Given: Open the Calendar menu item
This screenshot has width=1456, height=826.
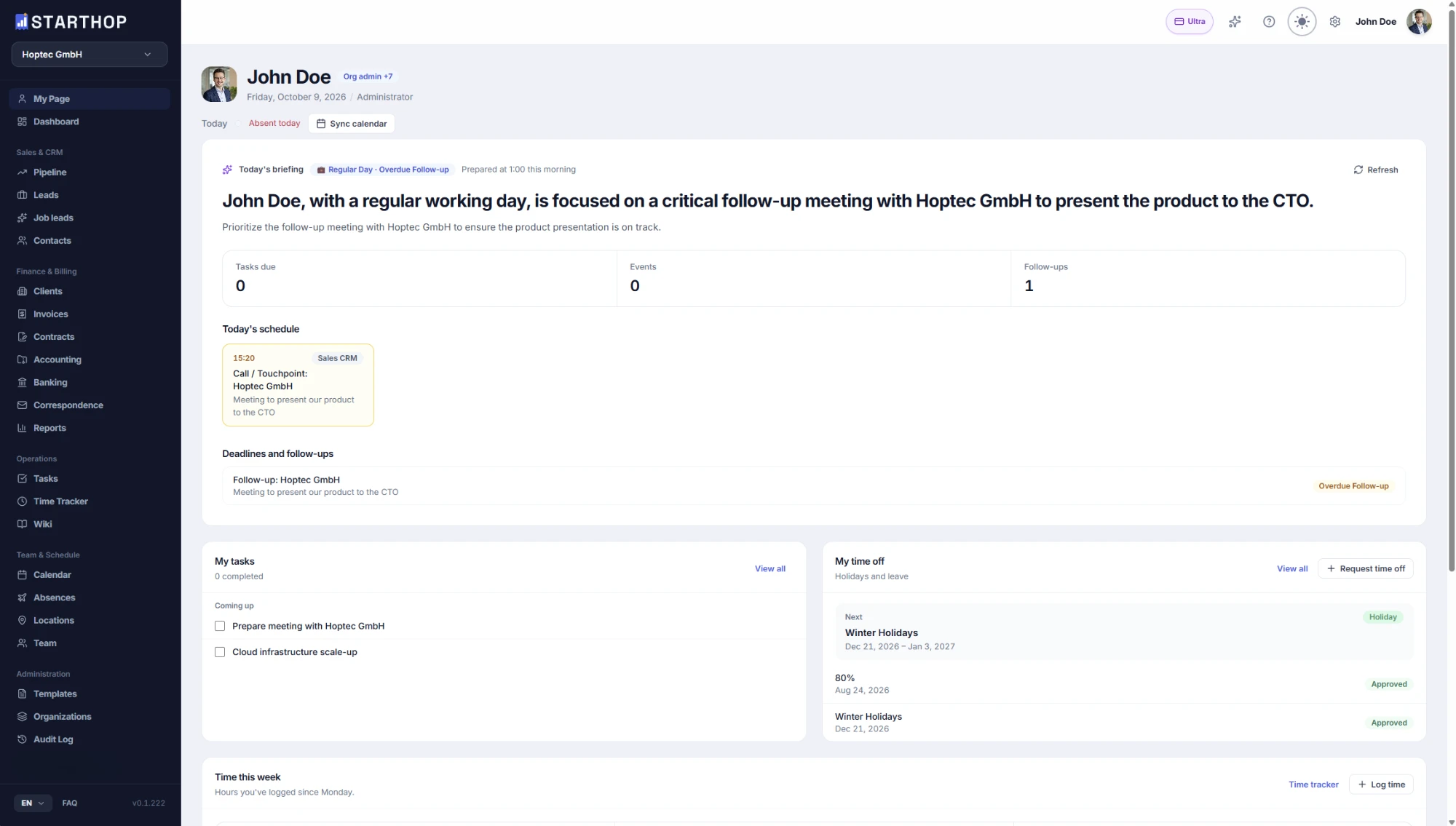Looking at the screenshot, I should [90, 575].
